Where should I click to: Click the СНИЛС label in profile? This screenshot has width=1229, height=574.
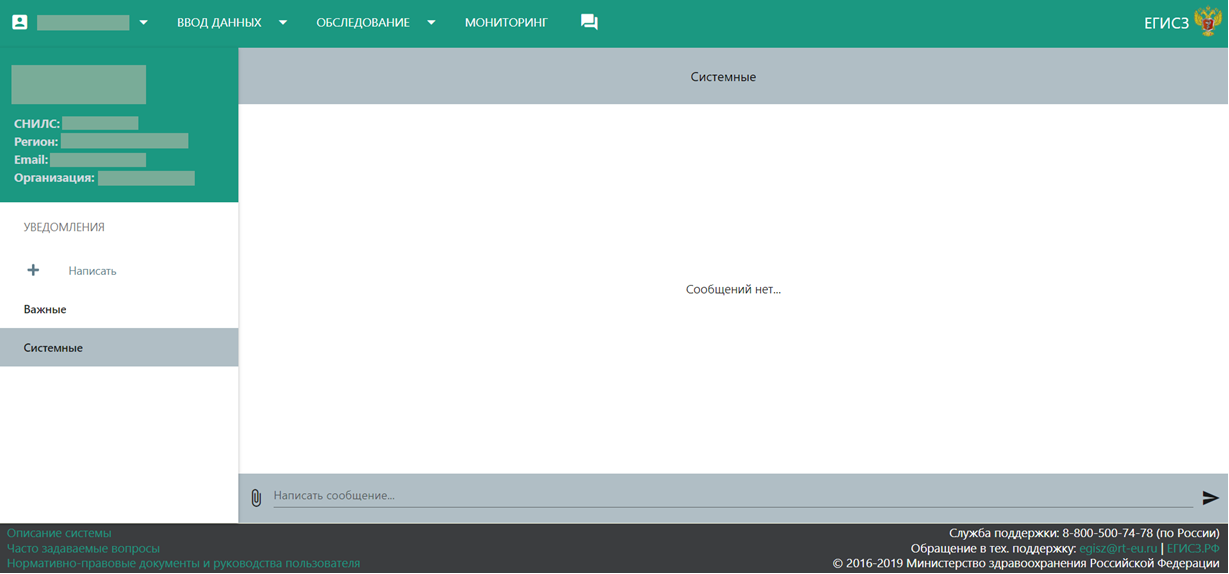click(x=37, y=123)
